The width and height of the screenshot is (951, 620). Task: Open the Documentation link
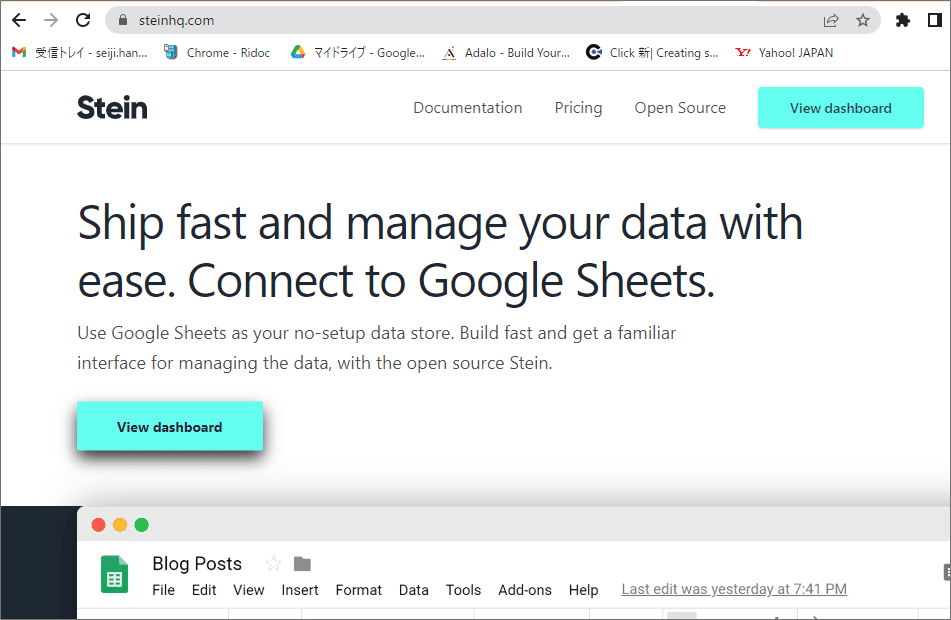(467, 107)
